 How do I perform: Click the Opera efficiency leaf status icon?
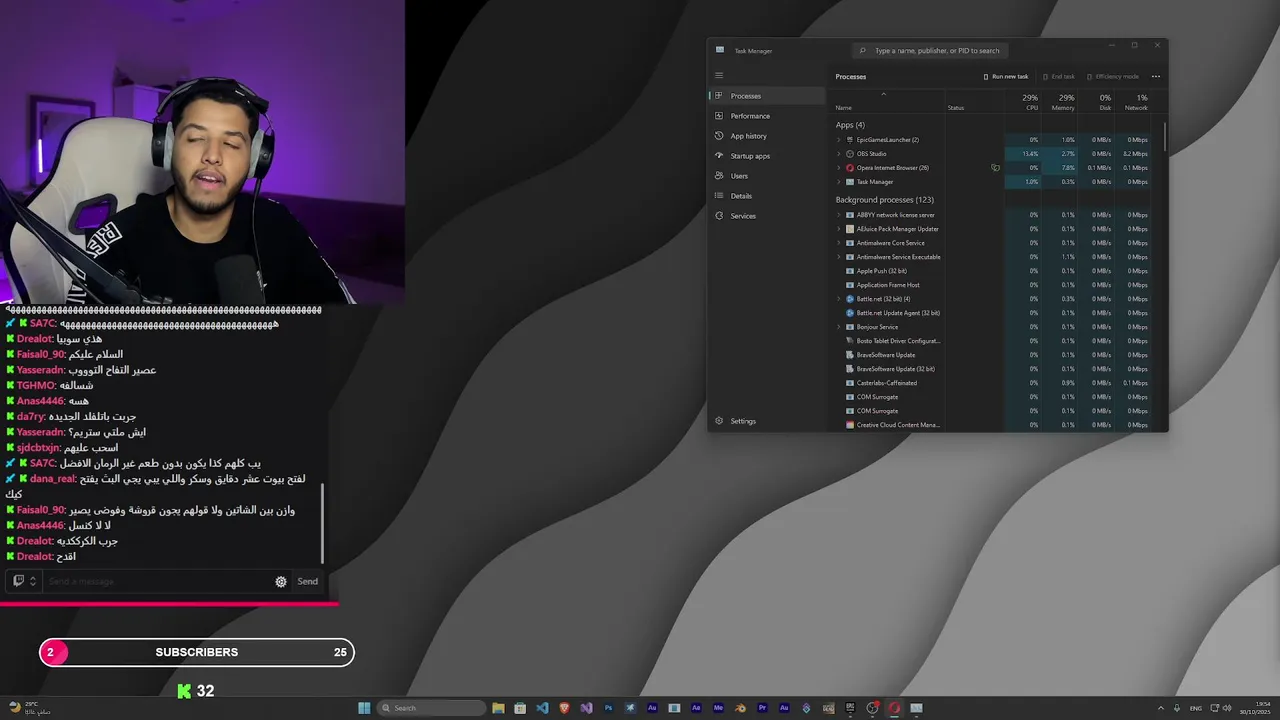click(x=995, y=168)
